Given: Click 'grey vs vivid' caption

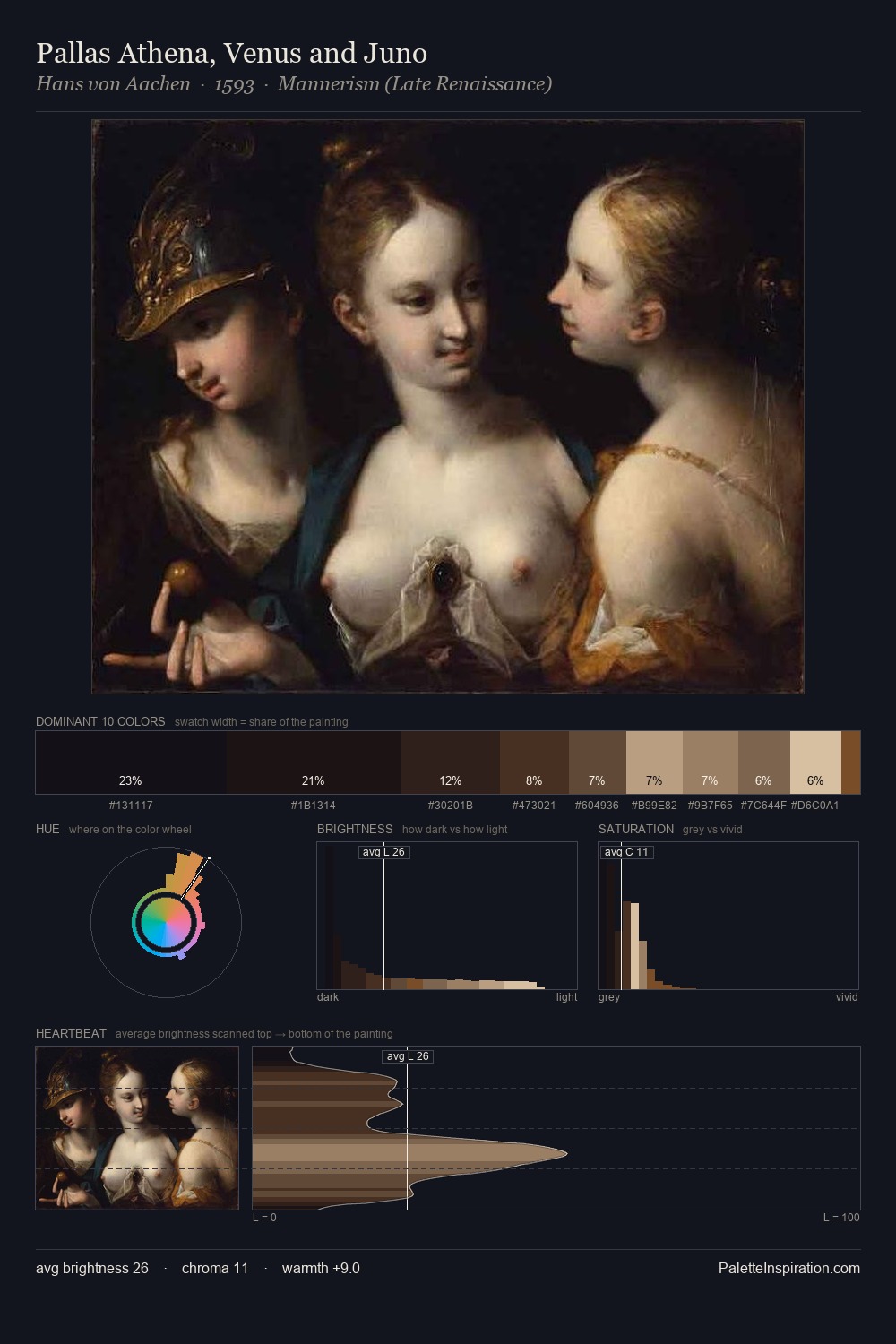Looking at the screenshot, I should tap(712, 830).
